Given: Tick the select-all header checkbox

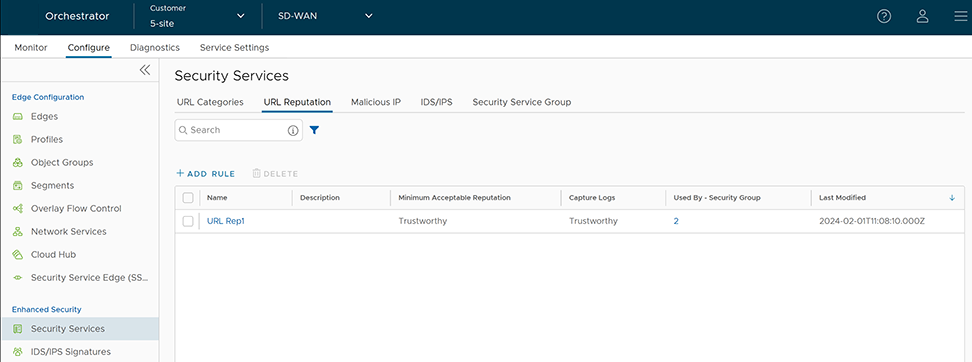Looking at the screenshot, I should pyautogui.click(x=188, y=198).
